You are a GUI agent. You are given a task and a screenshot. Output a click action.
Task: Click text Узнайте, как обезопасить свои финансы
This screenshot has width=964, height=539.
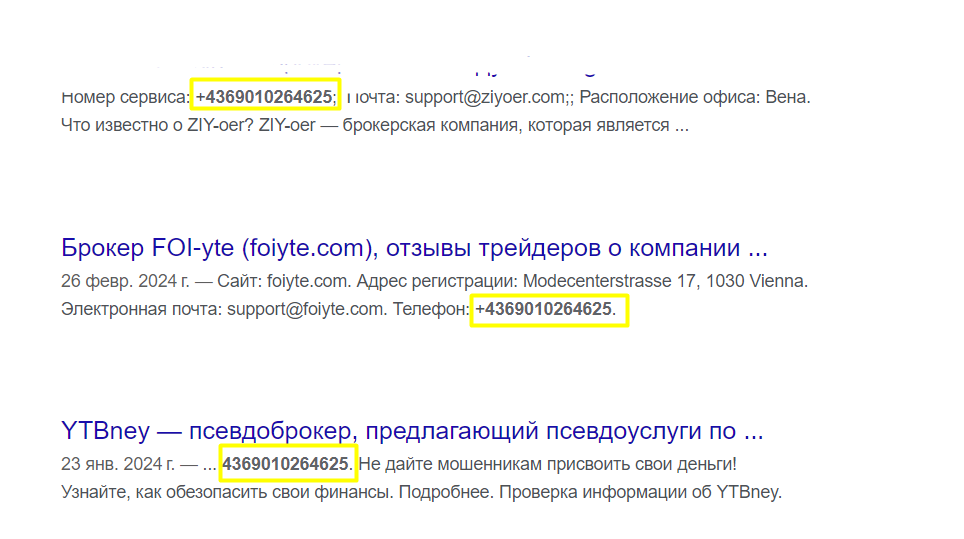[x=227, y=492]
